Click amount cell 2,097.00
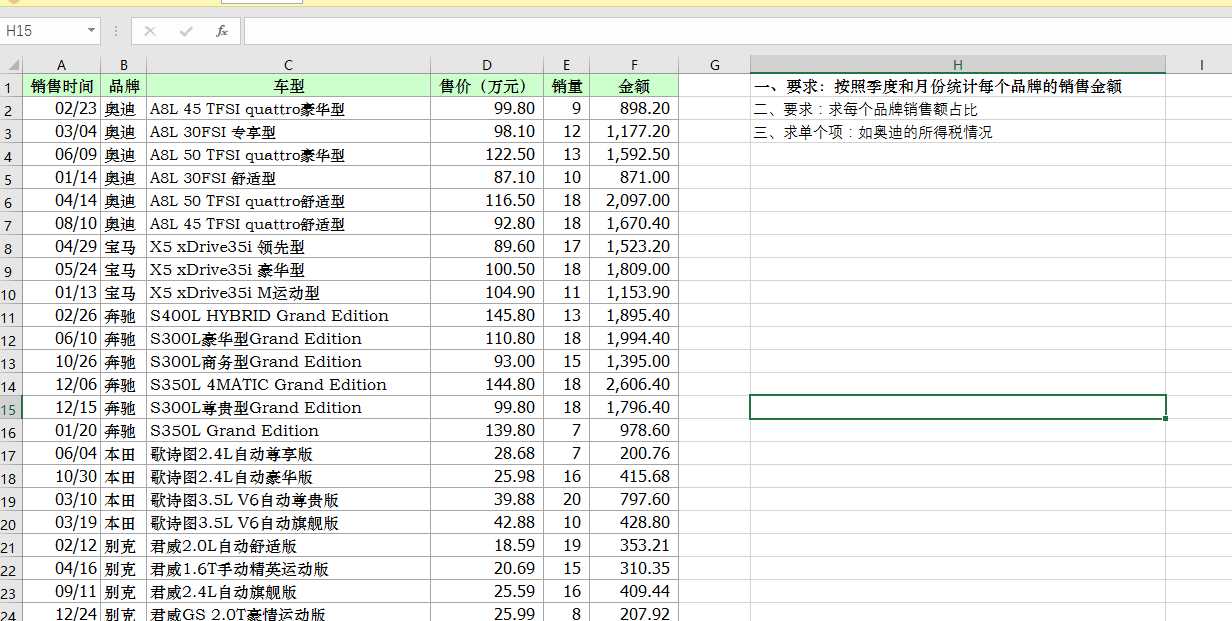This screenshot has height=621, width=1232. pos(633,201)
